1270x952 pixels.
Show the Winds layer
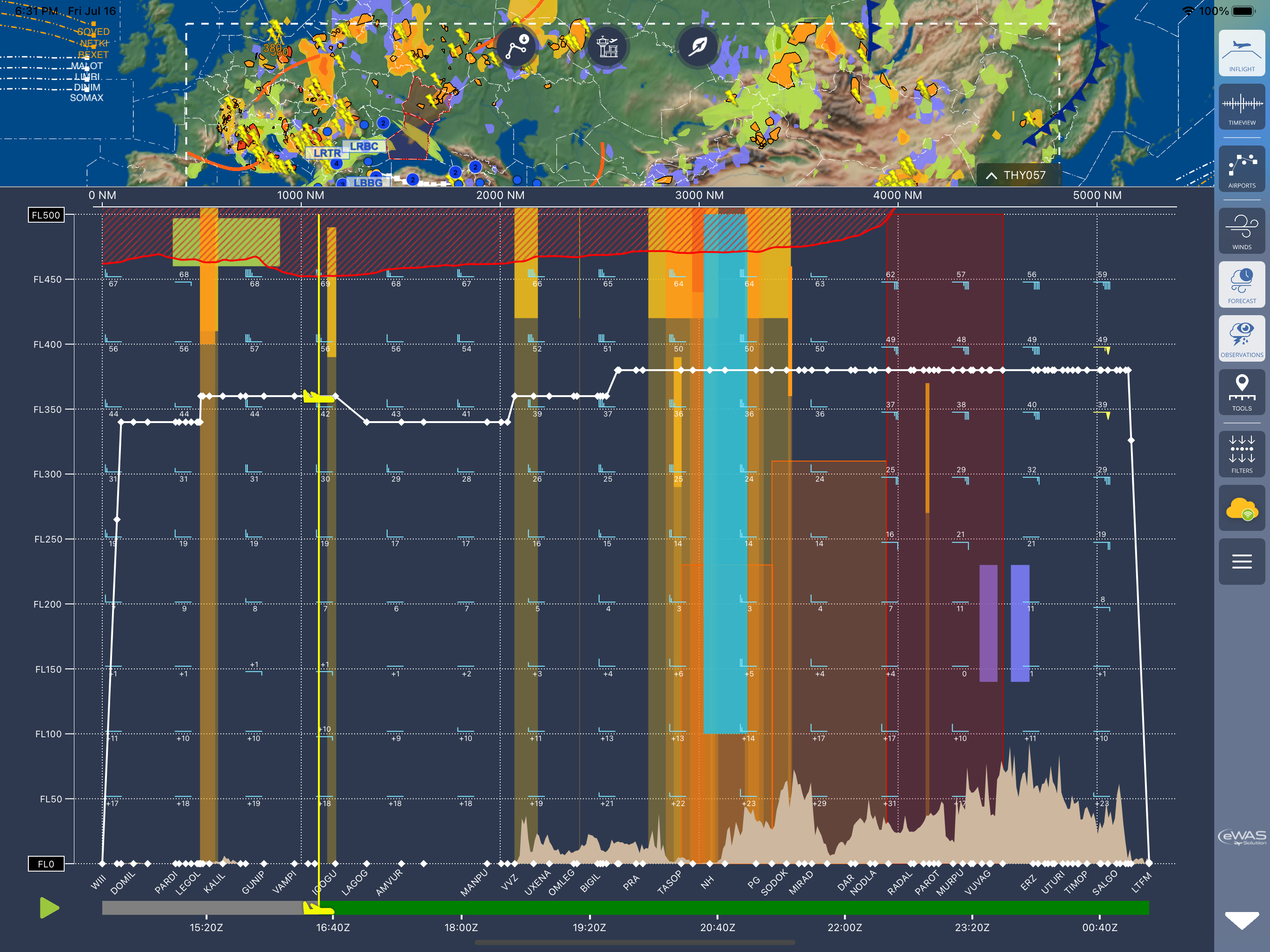click(1241, 231)
